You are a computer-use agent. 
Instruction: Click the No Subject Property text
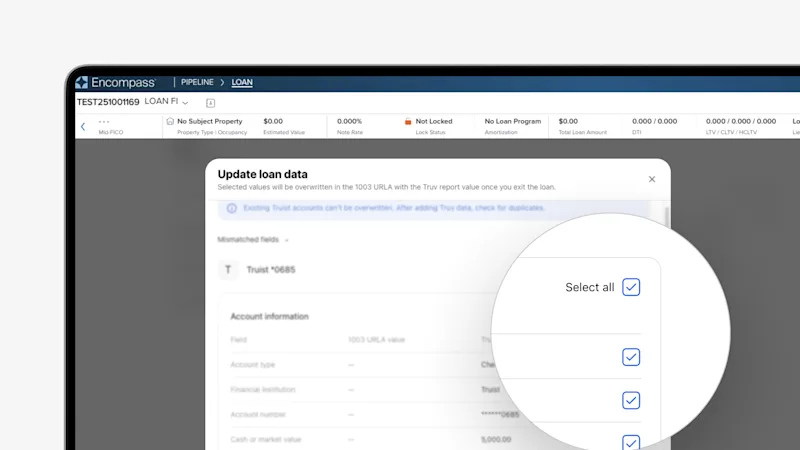click(x=210, y=121)
